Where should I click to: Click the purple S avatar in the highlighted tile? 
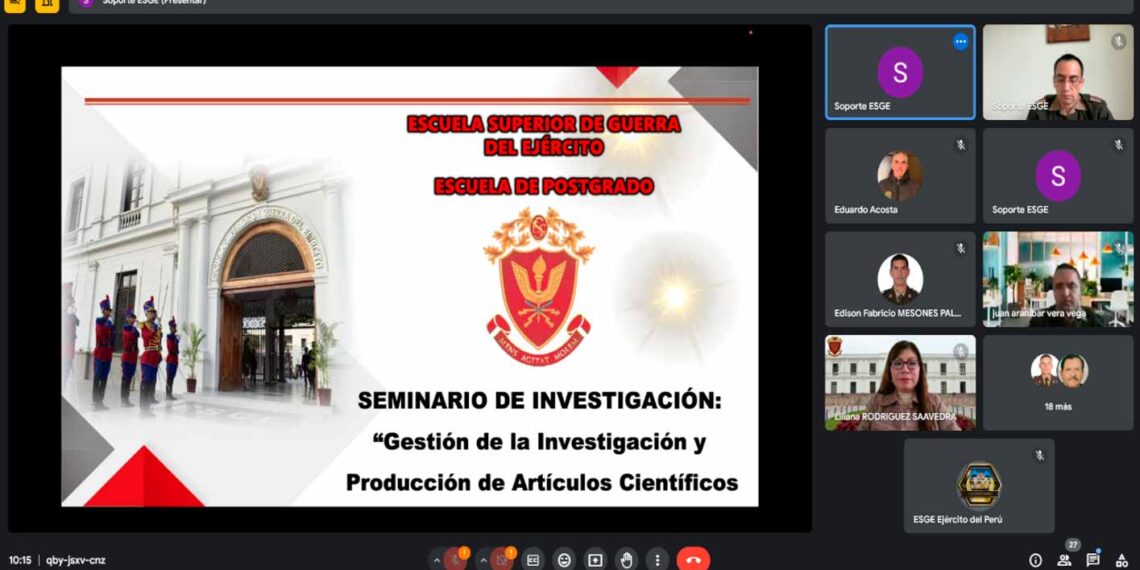click(900, 72)
